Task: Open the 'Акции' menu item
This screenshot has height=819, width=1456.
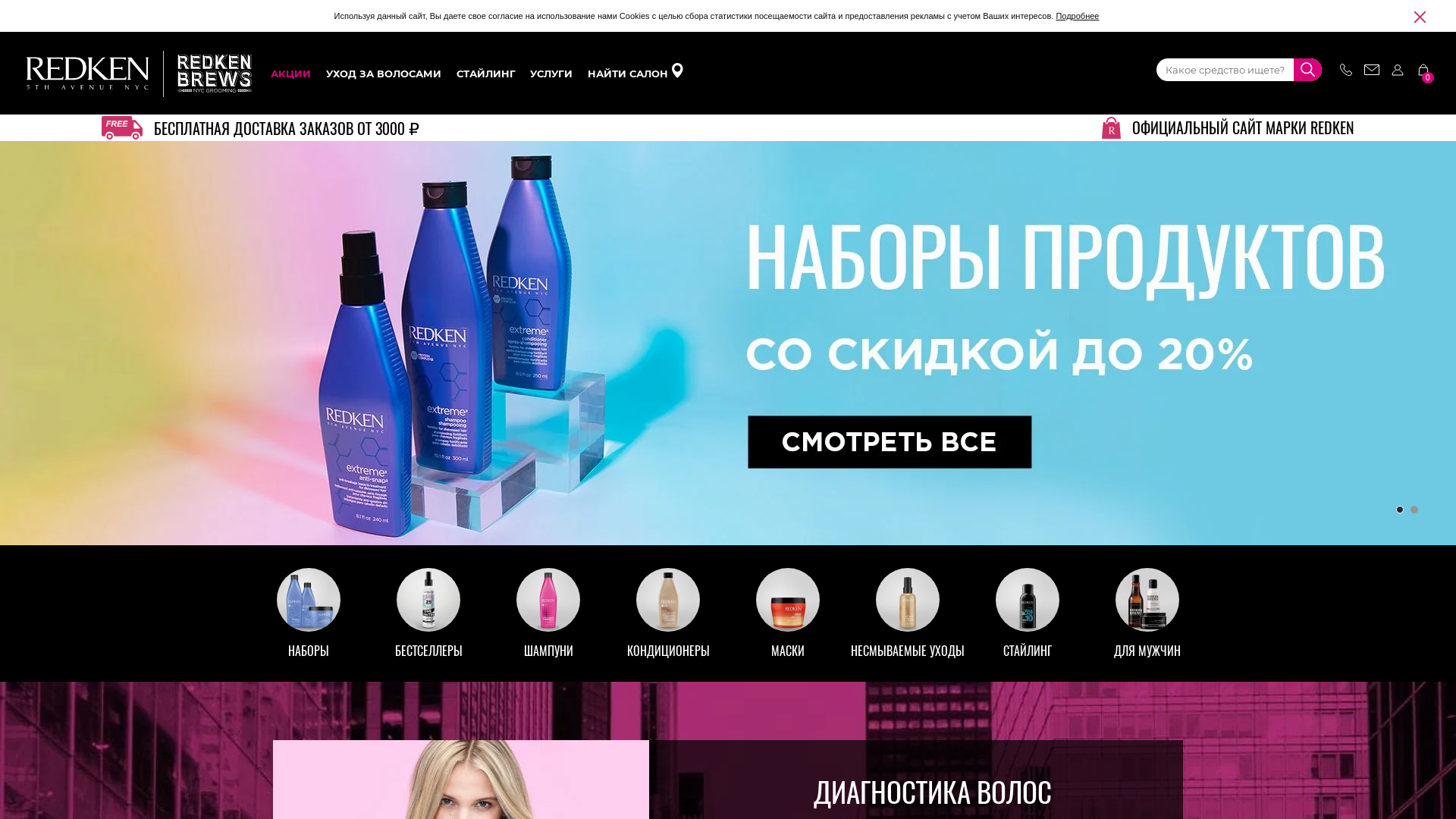Action: click(x=290, y=74)
